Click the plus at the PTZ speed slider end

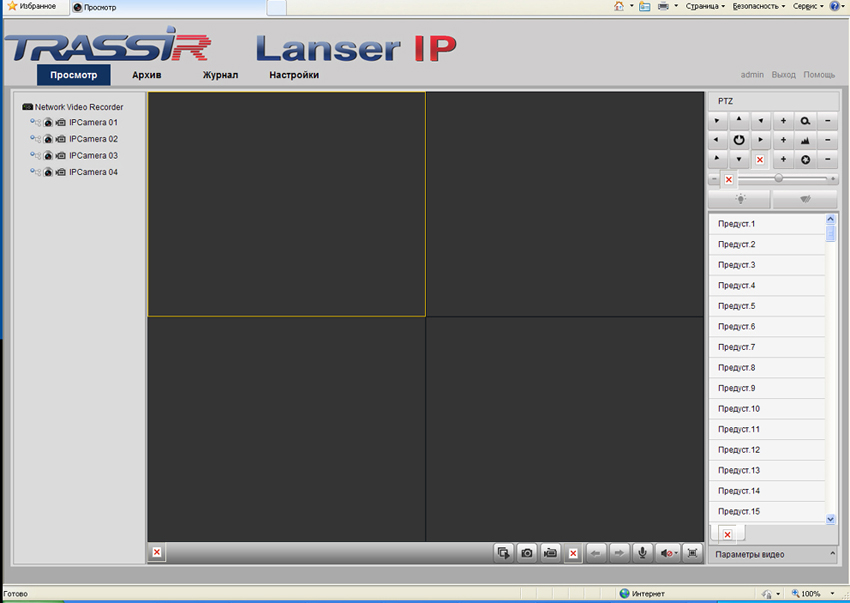[833, 178]
